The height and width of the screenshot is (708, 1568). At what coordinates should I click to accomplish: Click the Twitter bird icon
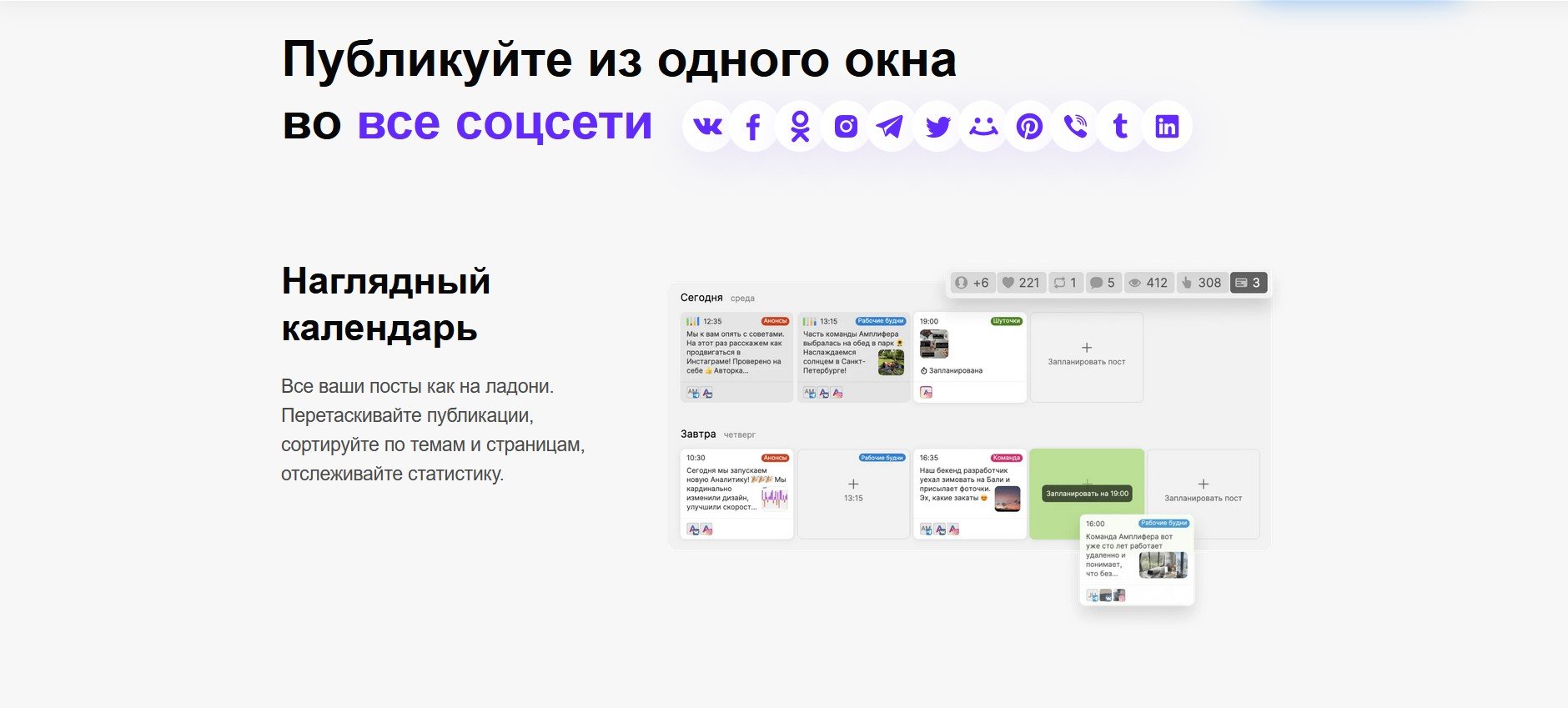pyautogui.click(x=937, y=127)
